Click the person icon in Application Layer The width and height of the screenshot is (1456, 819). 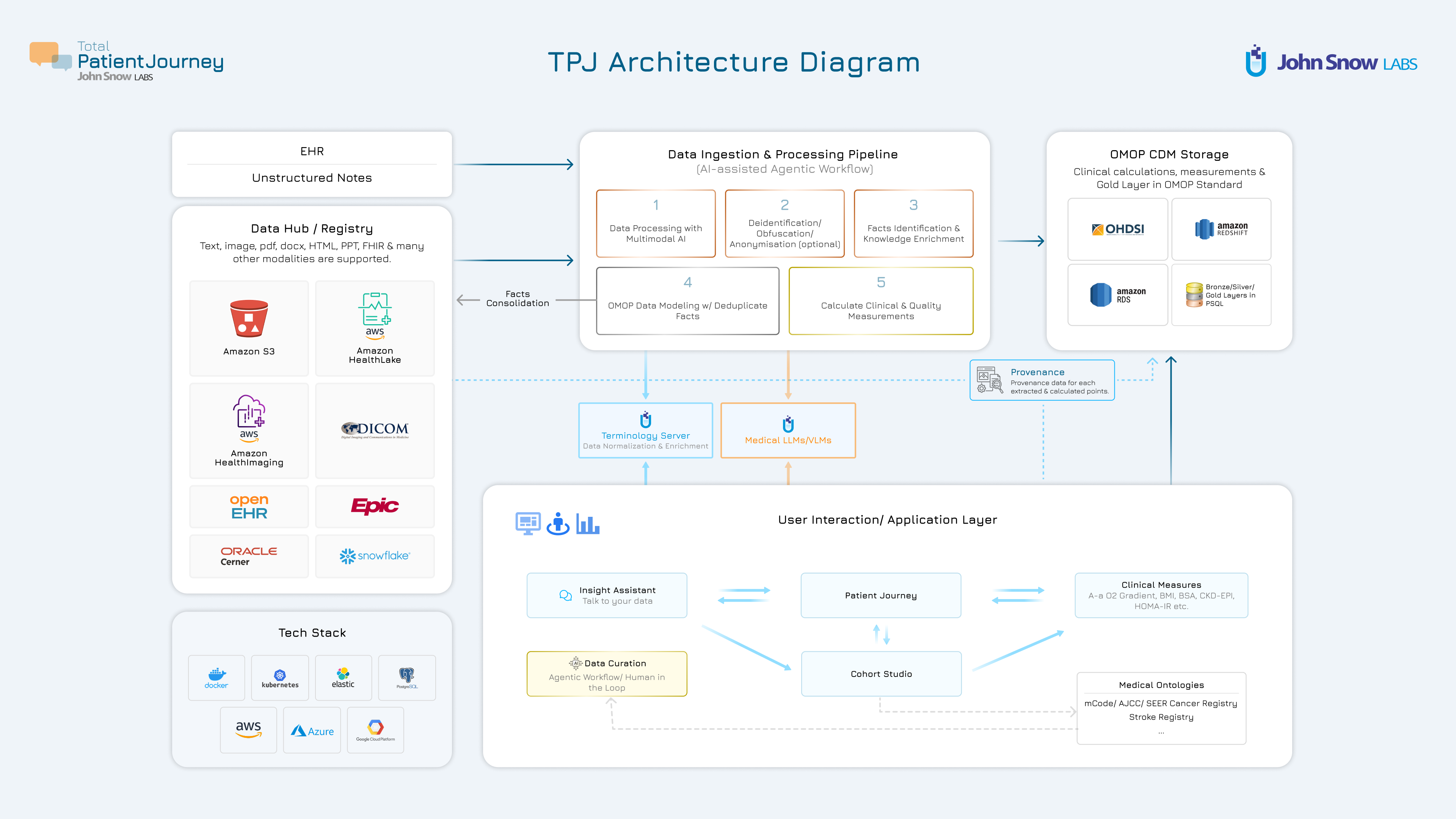(x=558, y=523)
